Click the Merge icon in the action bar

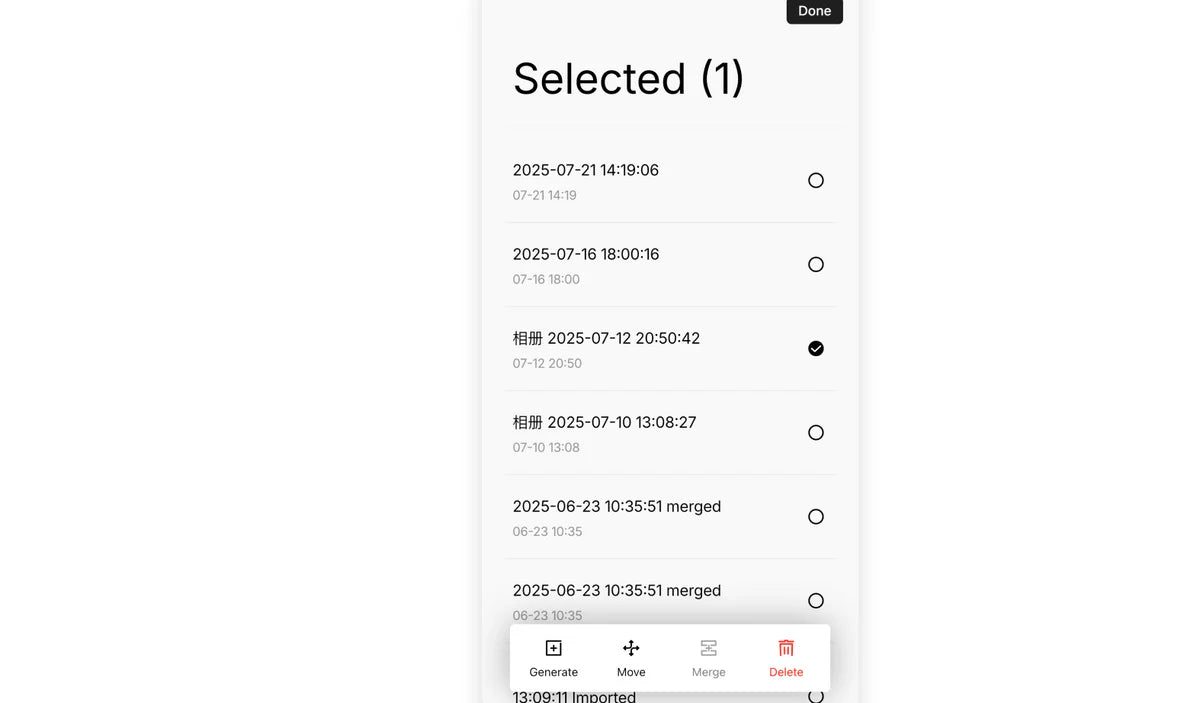708,648
